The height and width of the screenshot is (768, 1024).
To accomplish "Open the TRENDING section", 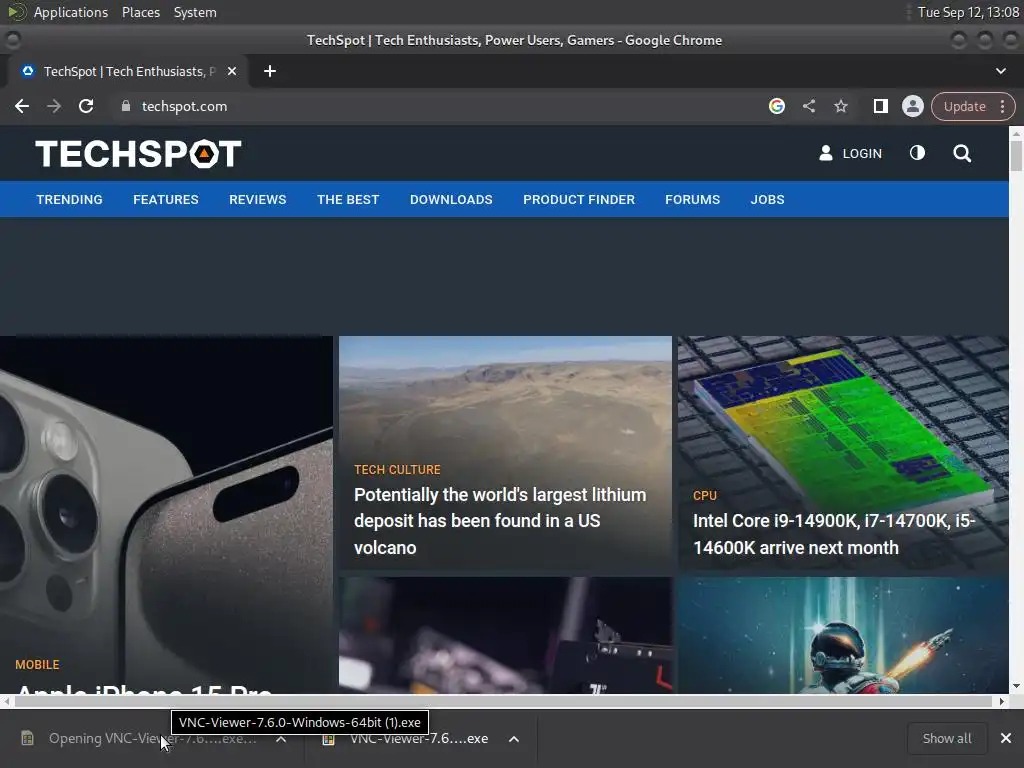I will point(69,200).
